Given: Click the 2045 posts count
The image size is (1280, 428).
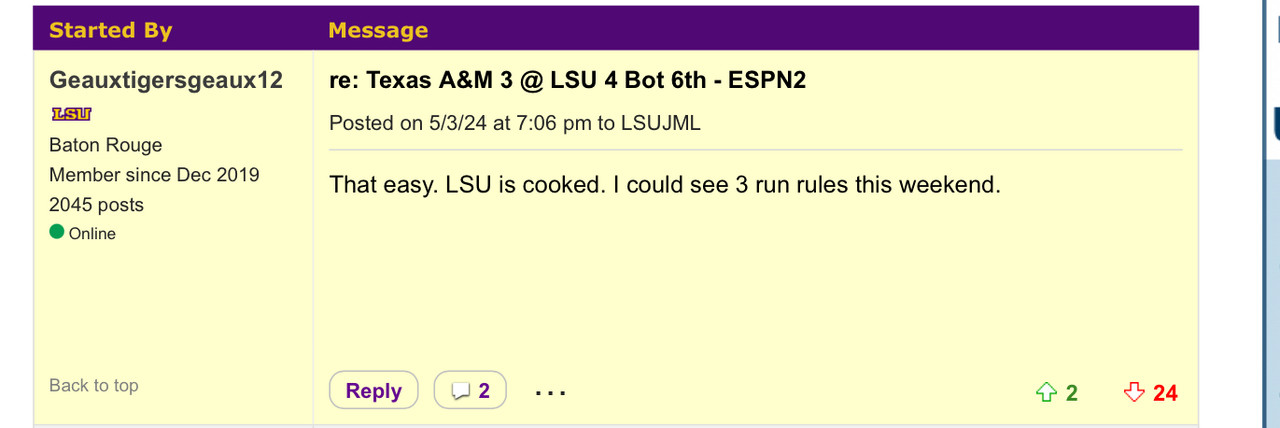Looking at the screenshot, I should 96,205.
